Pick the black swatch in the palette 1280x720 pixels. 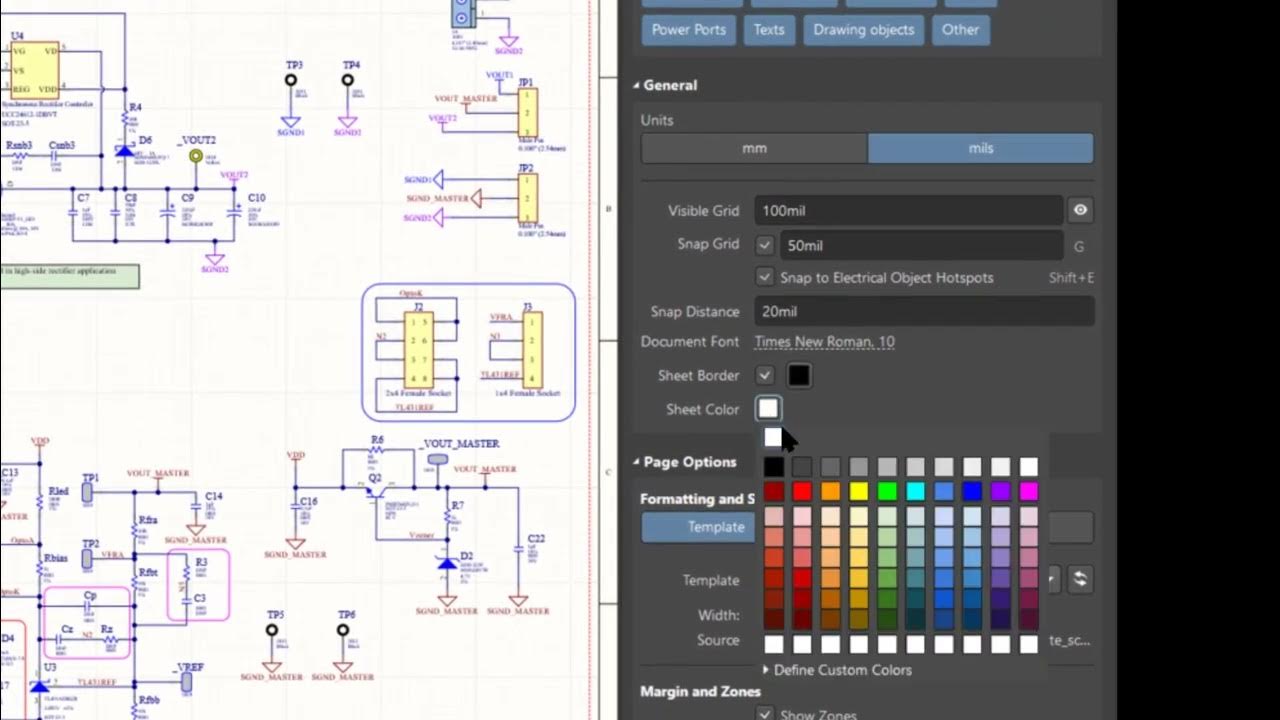point(774,467)
